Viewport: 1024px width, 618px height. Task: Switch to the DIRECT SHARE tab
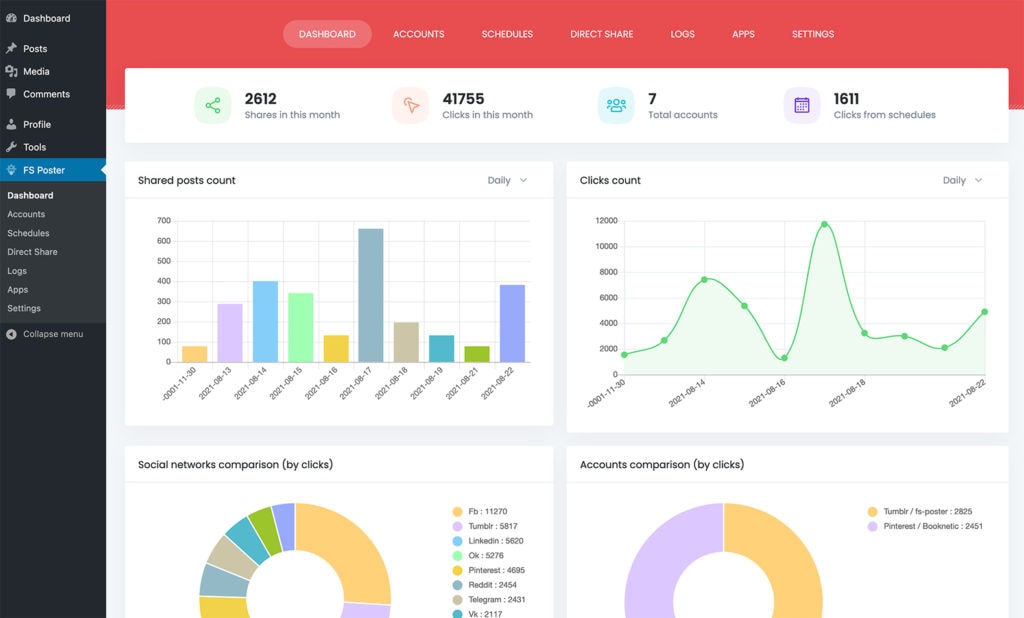point(601,34)
